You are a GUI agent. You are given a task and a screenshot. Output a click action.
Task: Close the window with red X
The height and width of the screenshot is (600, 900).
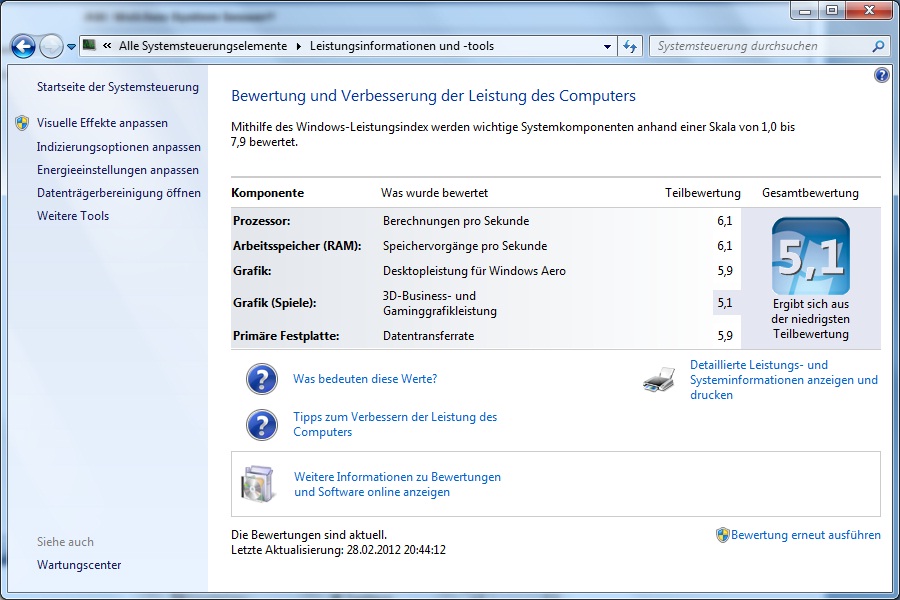pyautogui.click(x=870, y=10)
